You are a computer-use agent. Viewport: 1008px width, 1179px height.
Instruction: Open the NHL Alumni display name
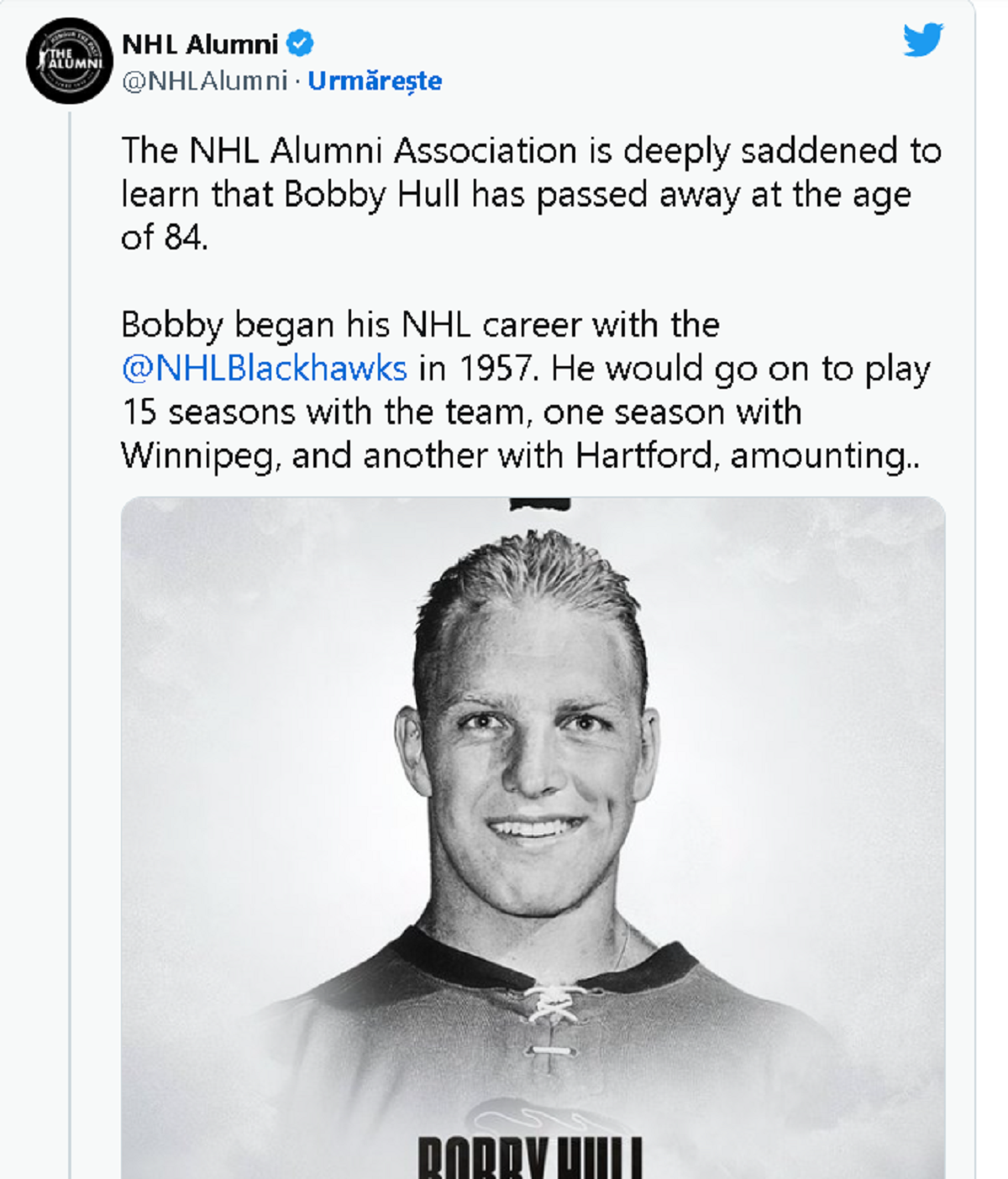200,44
